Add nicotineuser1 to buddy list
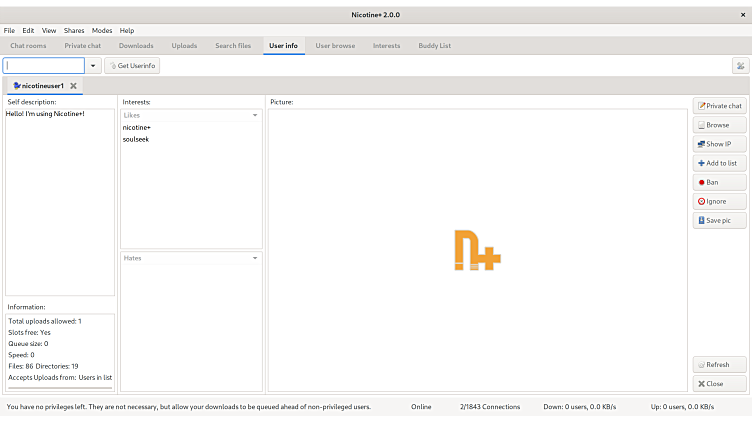 719,163
